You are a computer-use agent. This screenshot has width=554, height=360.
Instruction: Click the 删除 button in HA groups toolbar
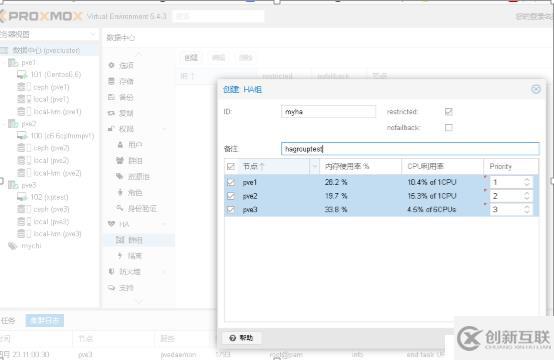[246, 58]
